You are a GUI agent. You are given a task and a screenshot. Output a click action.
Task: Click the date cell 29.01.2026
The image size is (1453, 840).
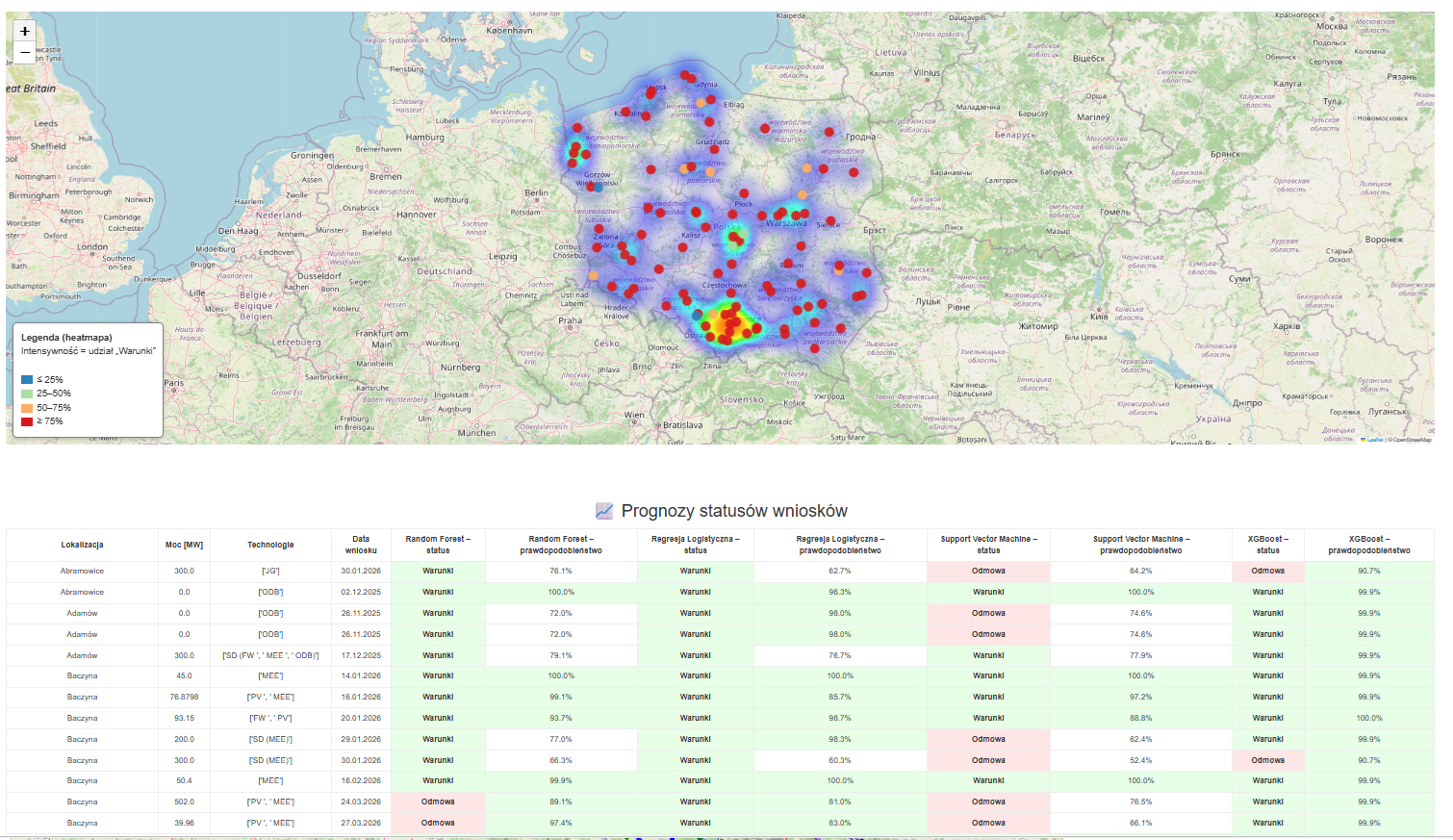coord(361,740)
